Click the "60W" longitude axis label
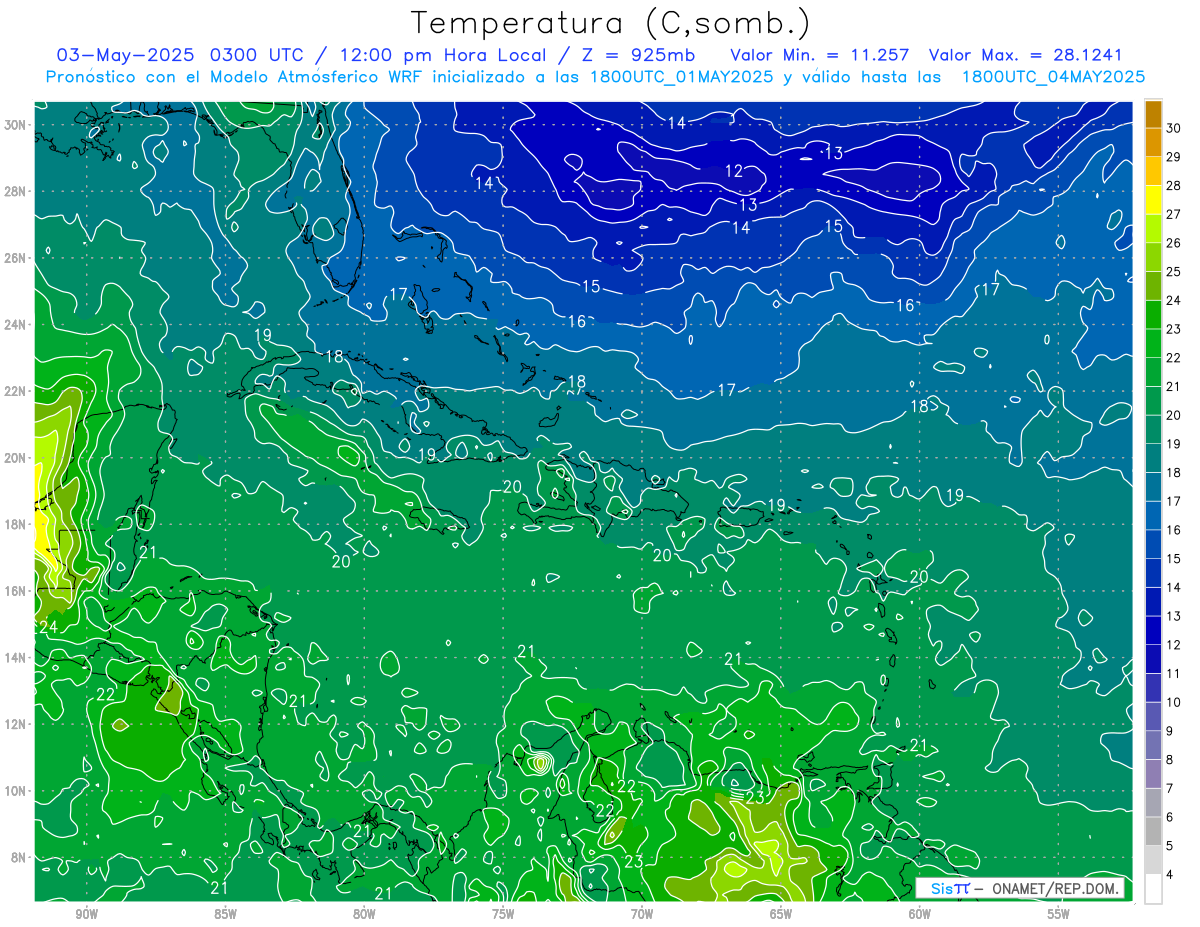 coord(920,913)
